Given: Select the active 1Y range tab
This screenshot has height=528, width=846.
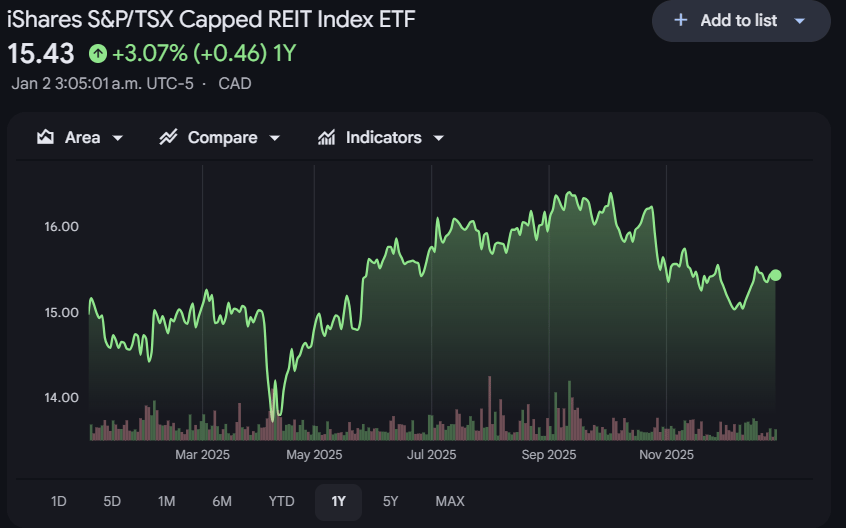Looking at the screenshot, I should pos(338,502).
